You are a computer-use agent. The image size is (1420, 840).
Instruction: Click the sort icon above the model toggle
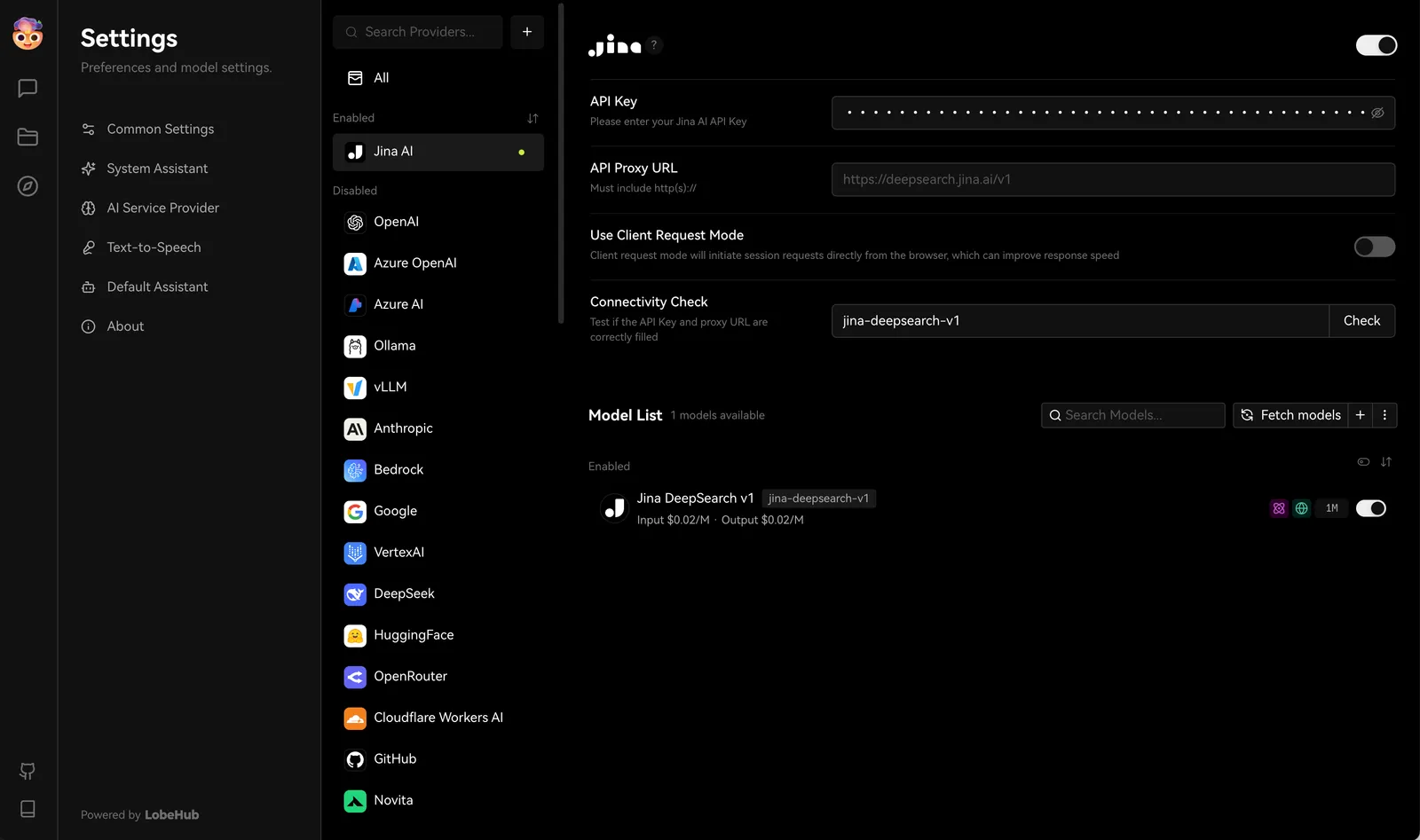click(1386, 461)
